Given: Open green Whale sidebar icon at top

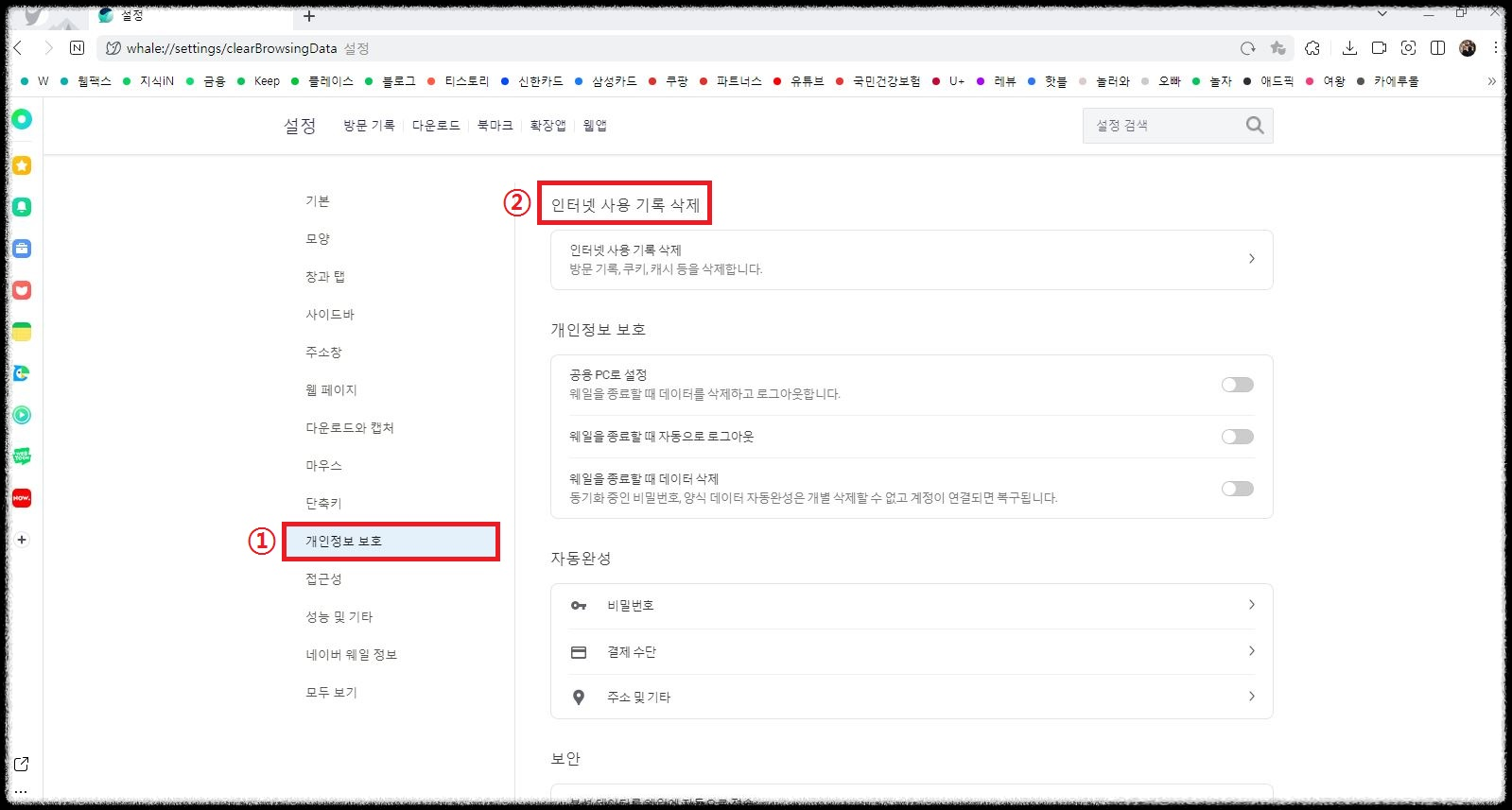Looking at the screenshot, I should (x=22, y=119).
